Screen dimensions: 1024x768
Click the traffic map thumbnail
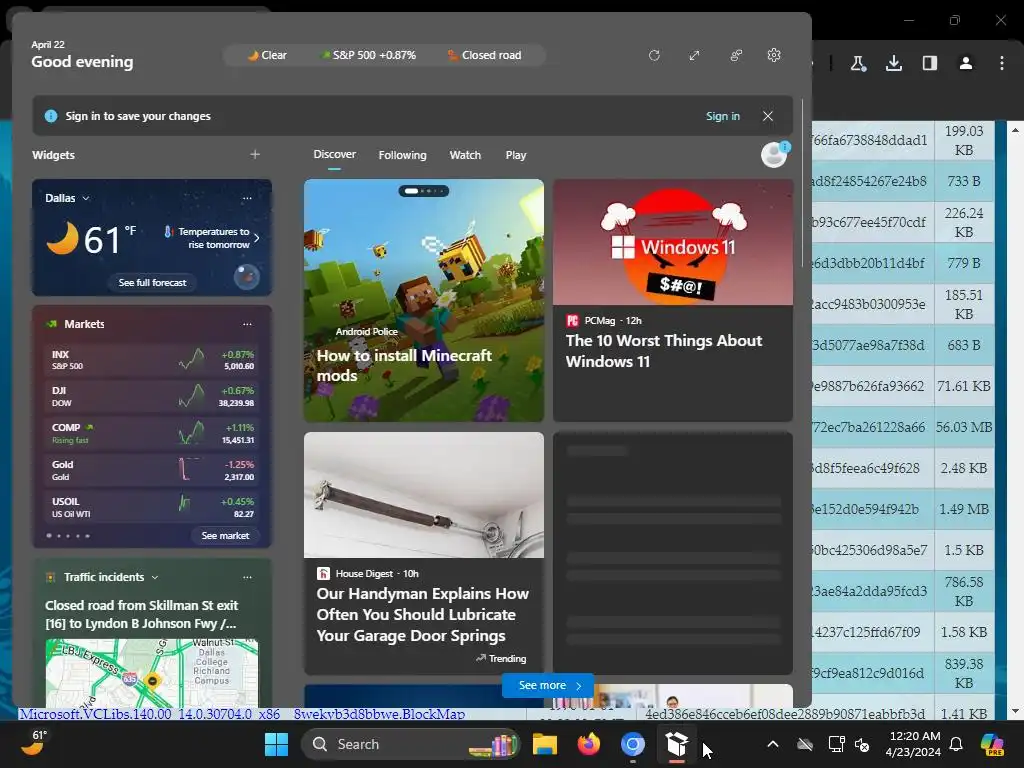(x=152, y=673)
